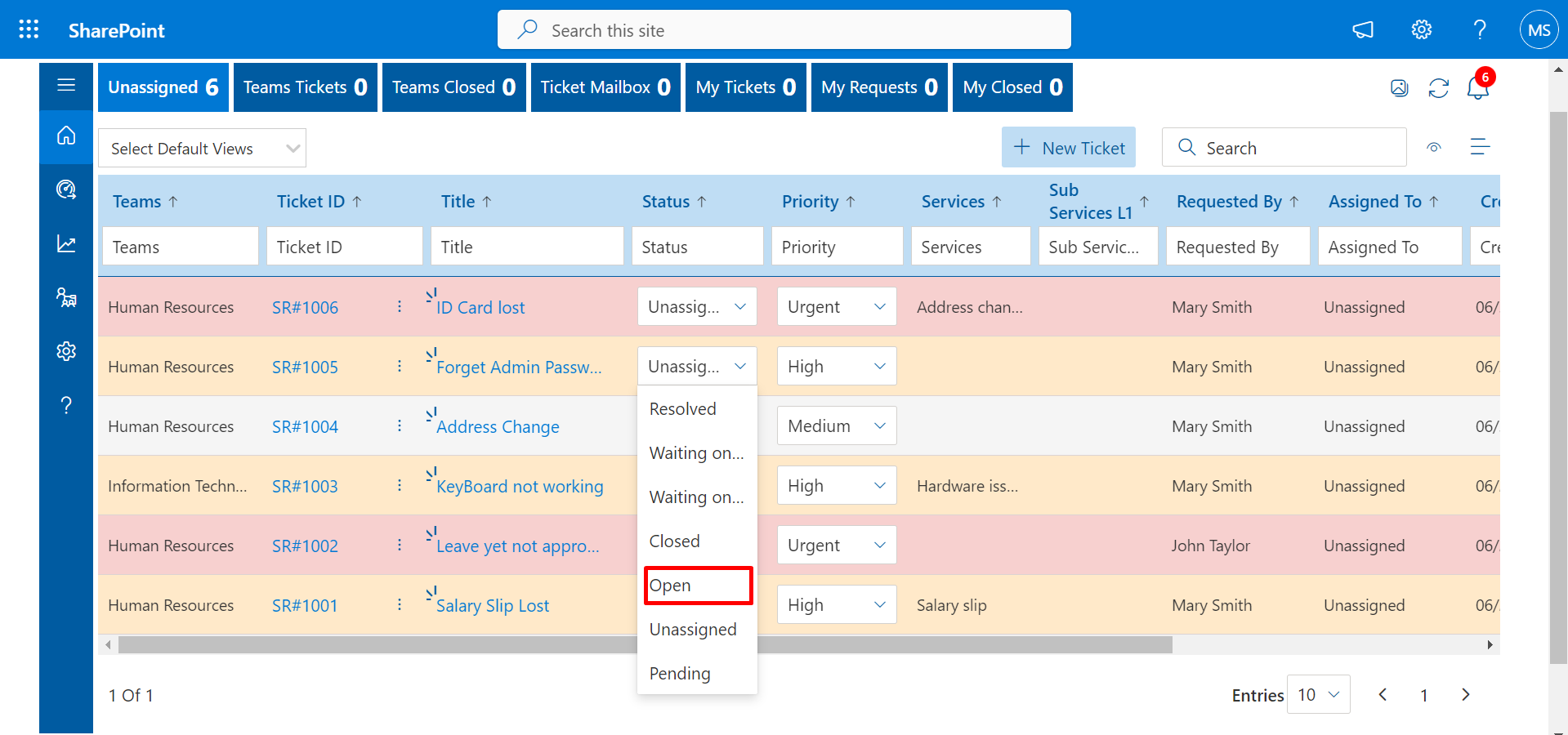
Task: Switch to the Ticket Mailbox tab
Action: pyautogui.click(x=605, y=87)
